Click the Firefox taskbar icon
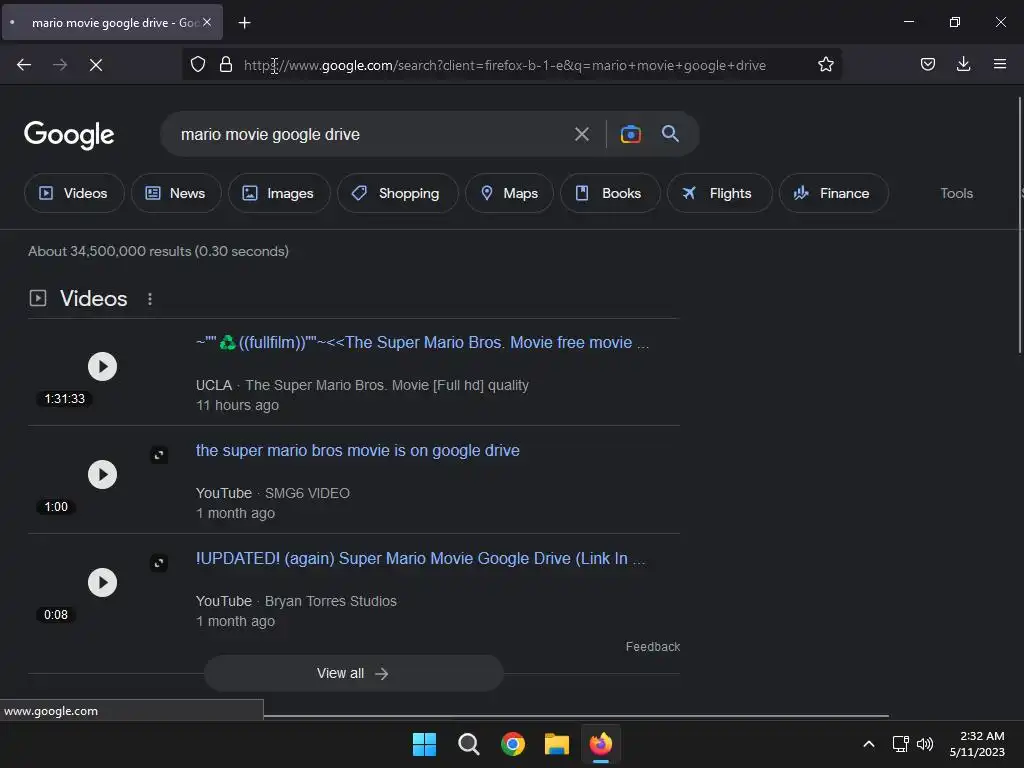 coord(601,744)
